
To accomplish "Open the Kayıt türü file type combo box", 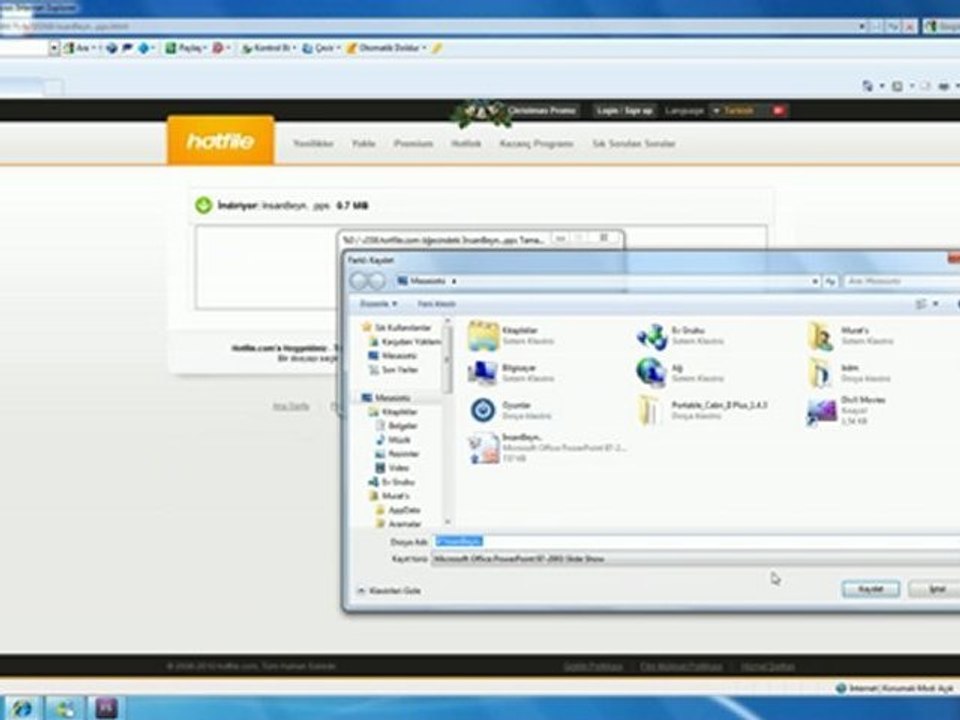I will [696, 559].
